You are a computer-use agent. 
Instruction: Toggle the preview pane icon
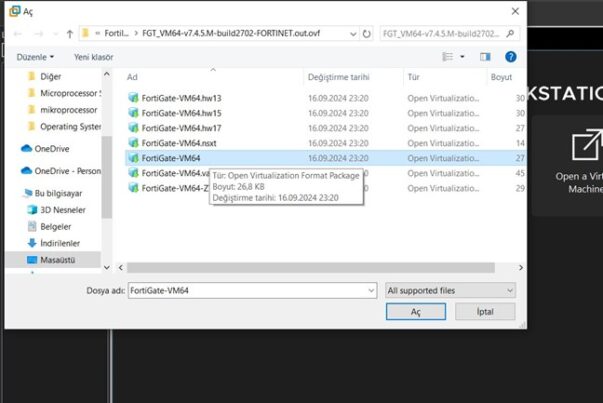487,57
